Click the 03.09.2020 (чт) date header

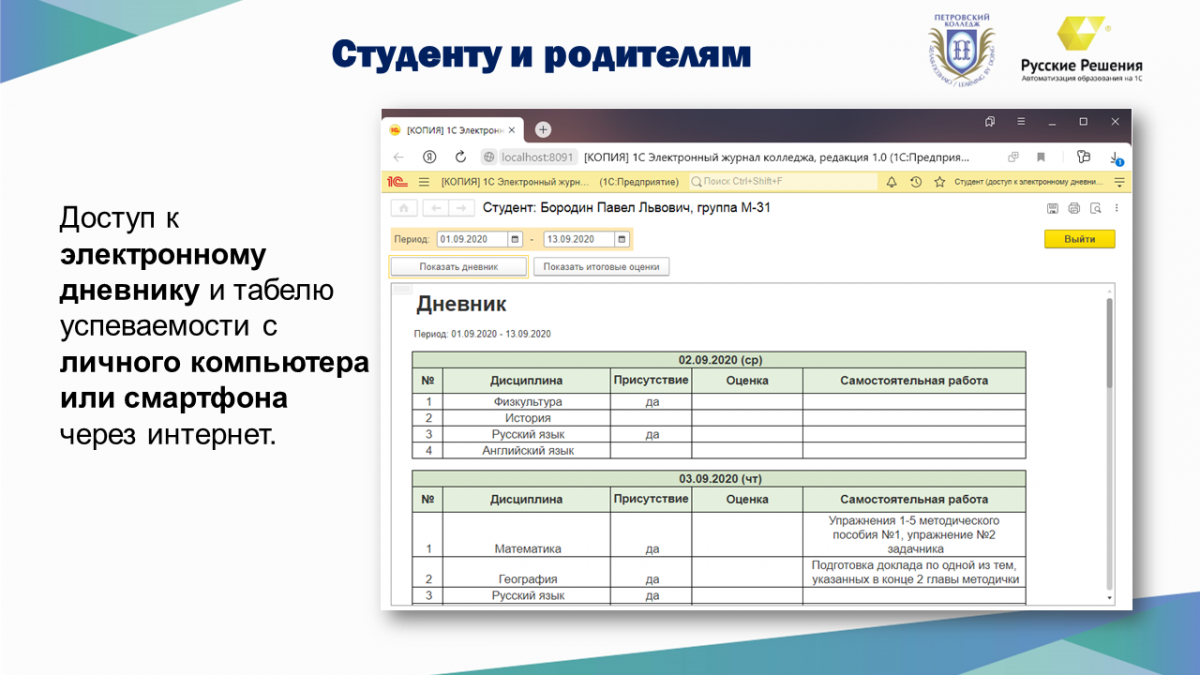[719, 479]
